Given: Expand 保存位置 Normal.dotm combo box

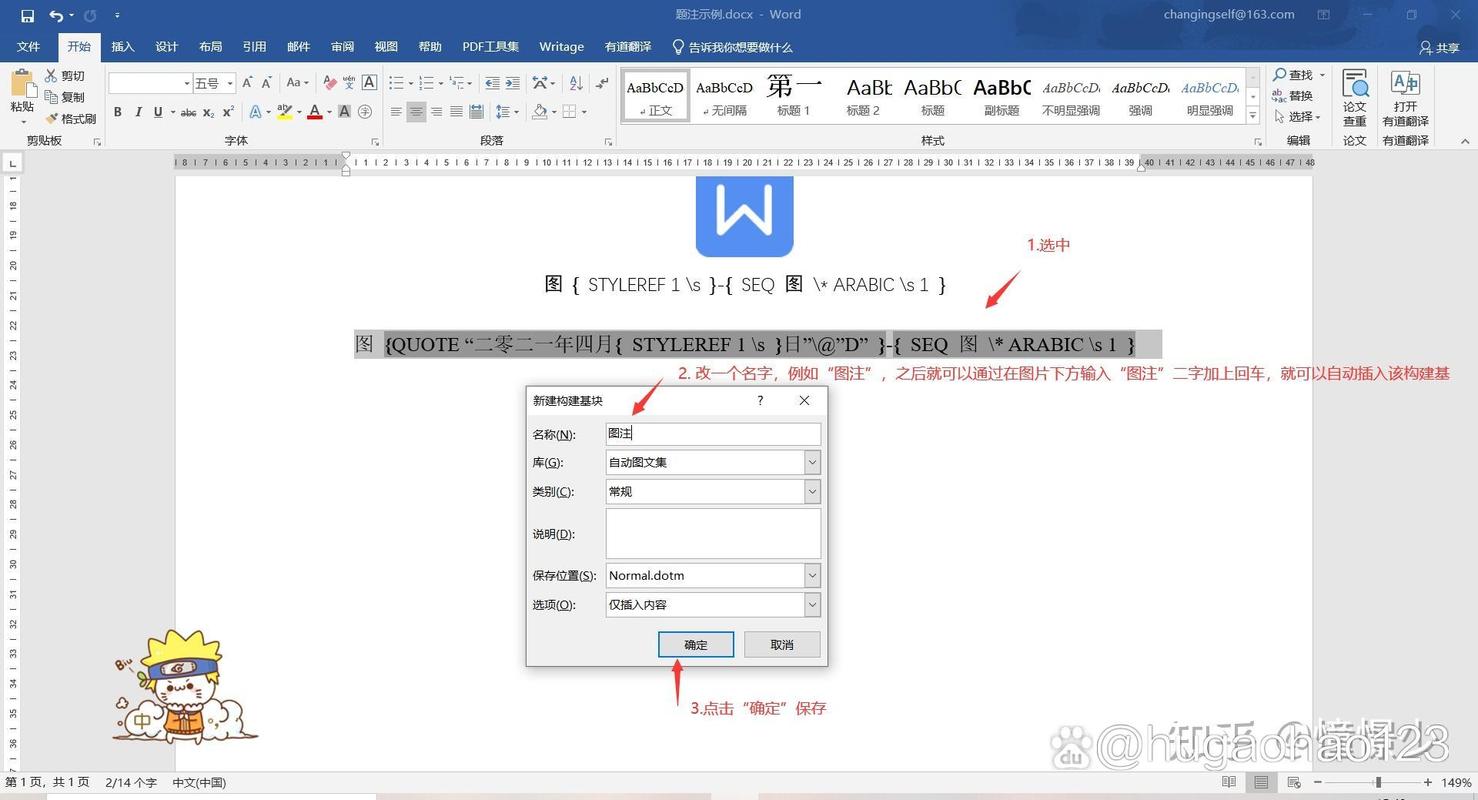Looking at the screenshot, I should pyautogui.click(x=812, y=575).
